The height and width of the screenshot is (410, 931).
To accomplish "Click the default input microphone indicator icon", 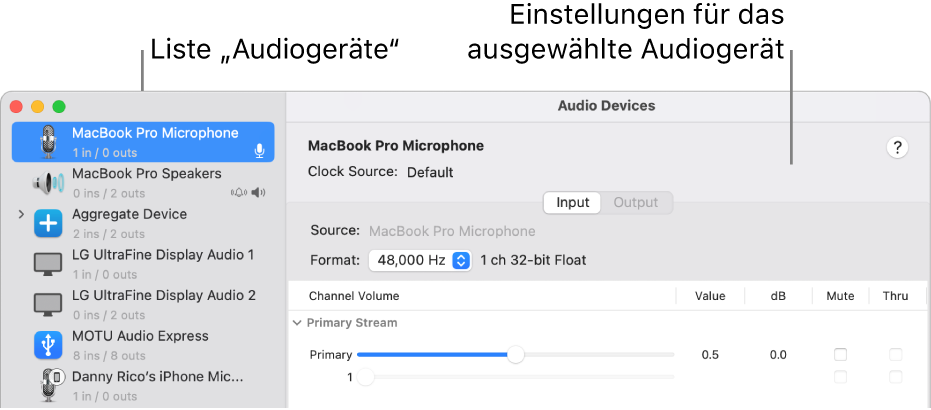I will pos(259,151).
